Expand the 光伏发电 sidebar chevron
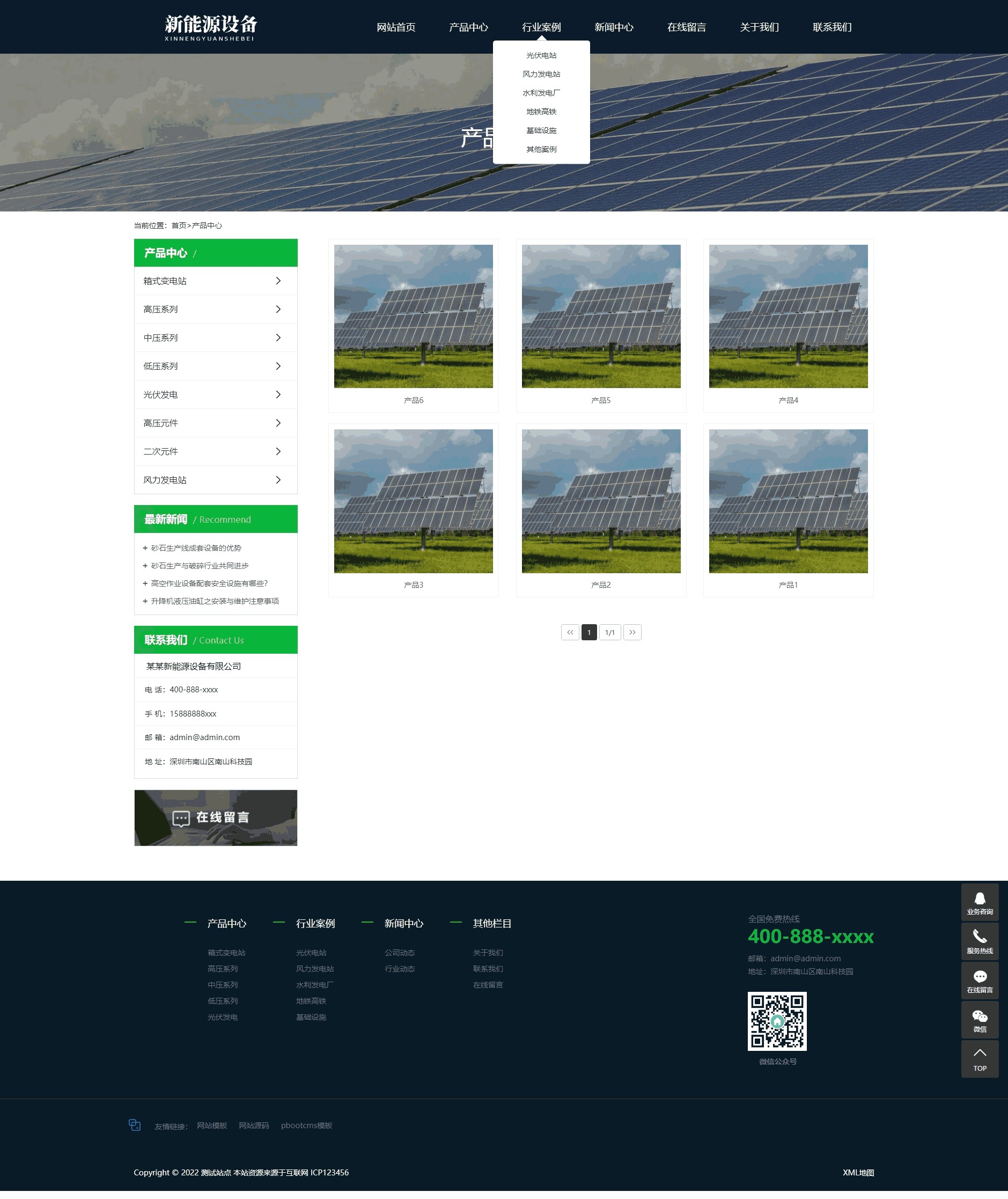The height and width of the screenshot is (1199, 1008). 278,394
